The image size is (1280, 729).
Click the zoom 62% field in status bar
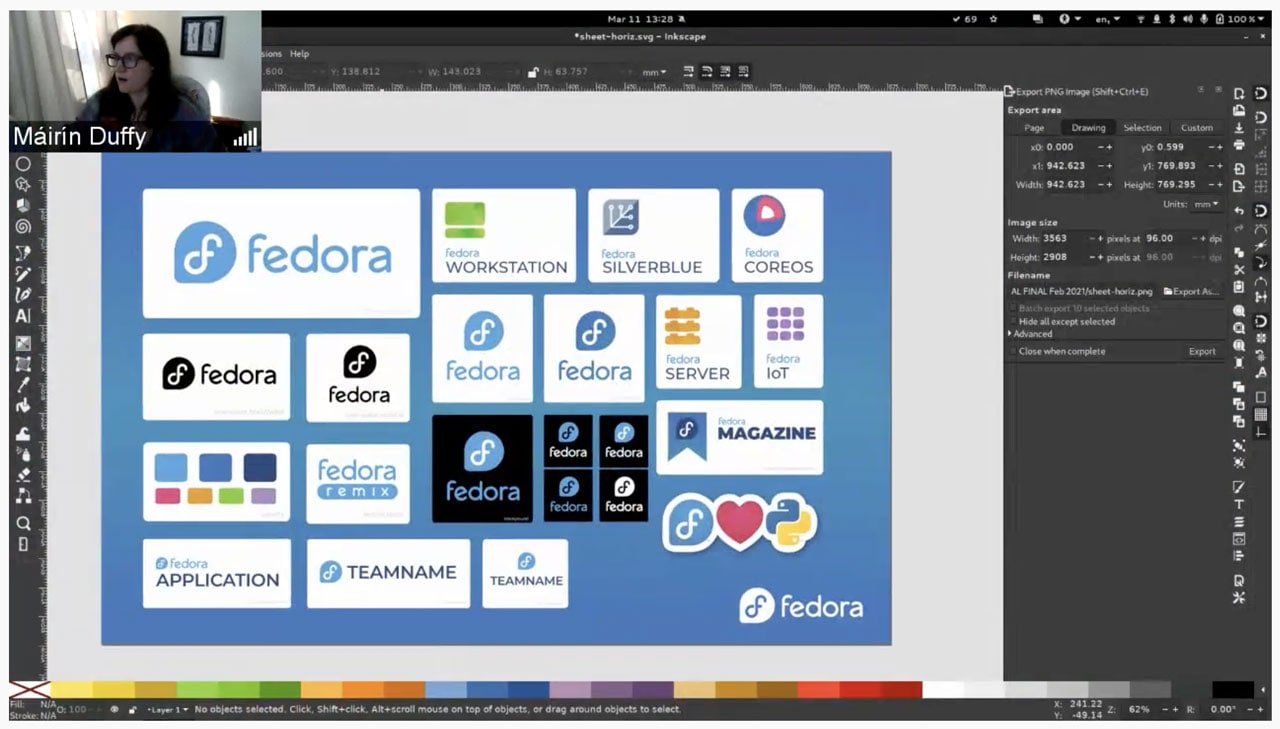click(1140, 709)
